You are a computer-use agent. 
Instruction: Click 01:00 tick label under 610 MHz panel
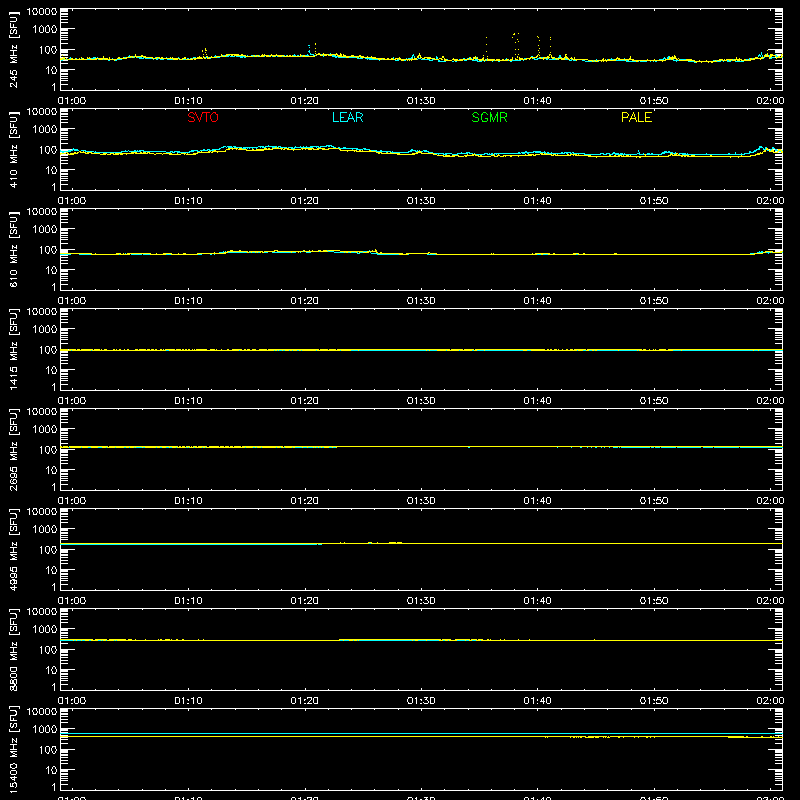point(72,301)
